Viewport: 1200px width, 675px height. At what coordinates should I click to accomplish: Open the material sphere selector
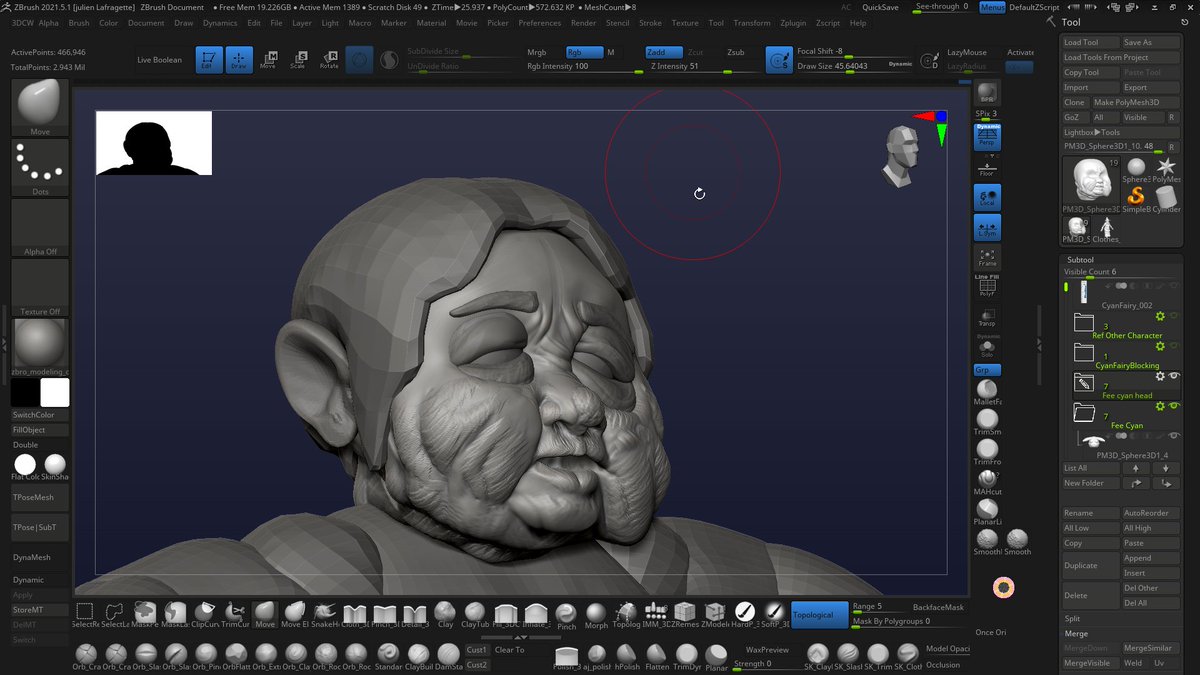40,348
